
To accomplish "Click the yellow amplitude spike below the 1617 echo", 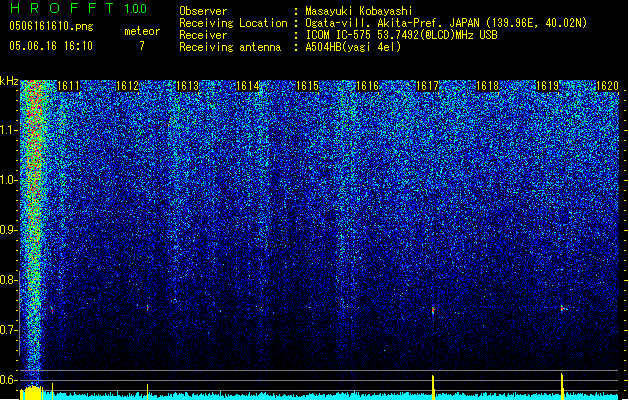I will [x=433, y=387].
